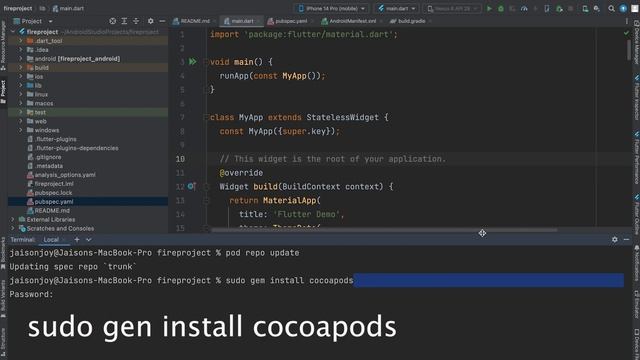Open main.dart run configuration dropdown
The height and width of the screenshot is (360, 640).
[397, 9]
